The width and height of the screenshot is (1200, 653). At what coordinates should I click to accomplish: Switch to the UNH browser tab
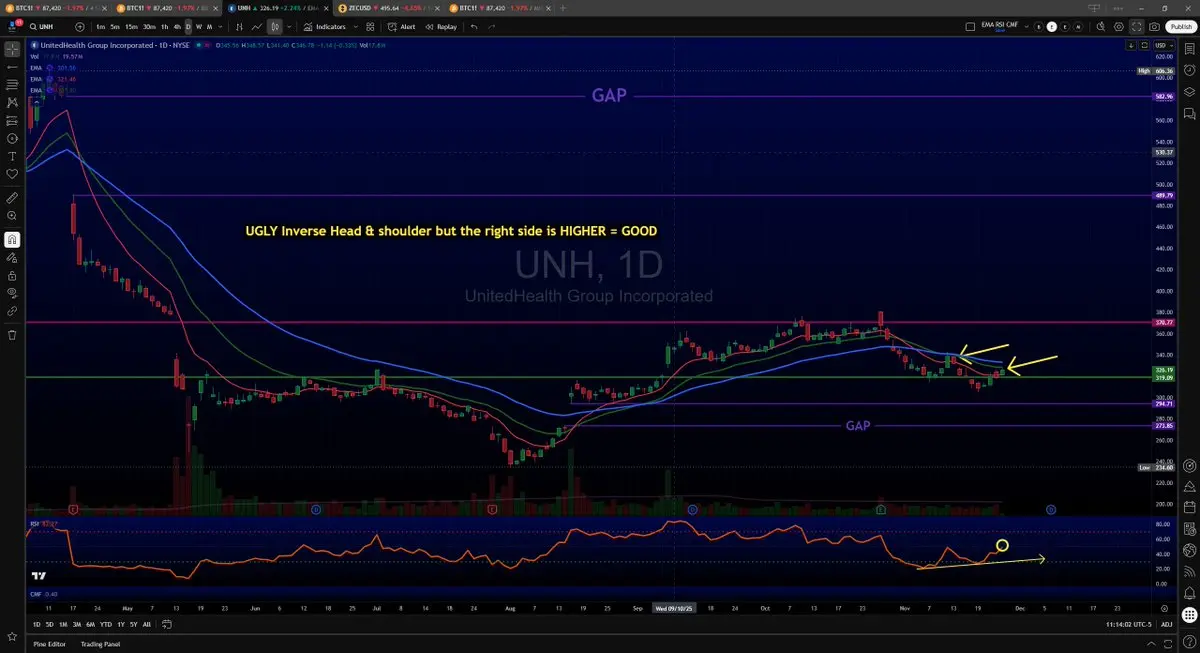[277, 7]
